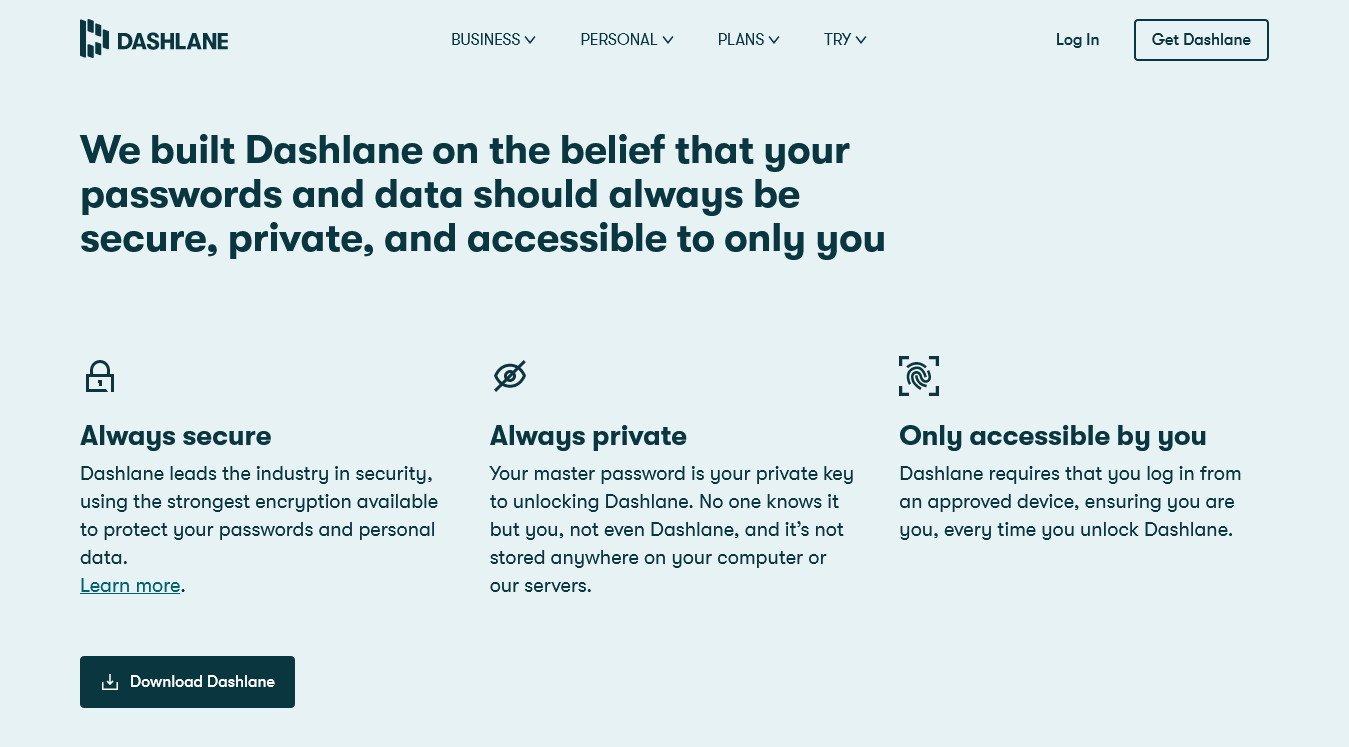1349x747 pixels.
Task: Click the Get Dashlane button
Action: coord(1201,40)
